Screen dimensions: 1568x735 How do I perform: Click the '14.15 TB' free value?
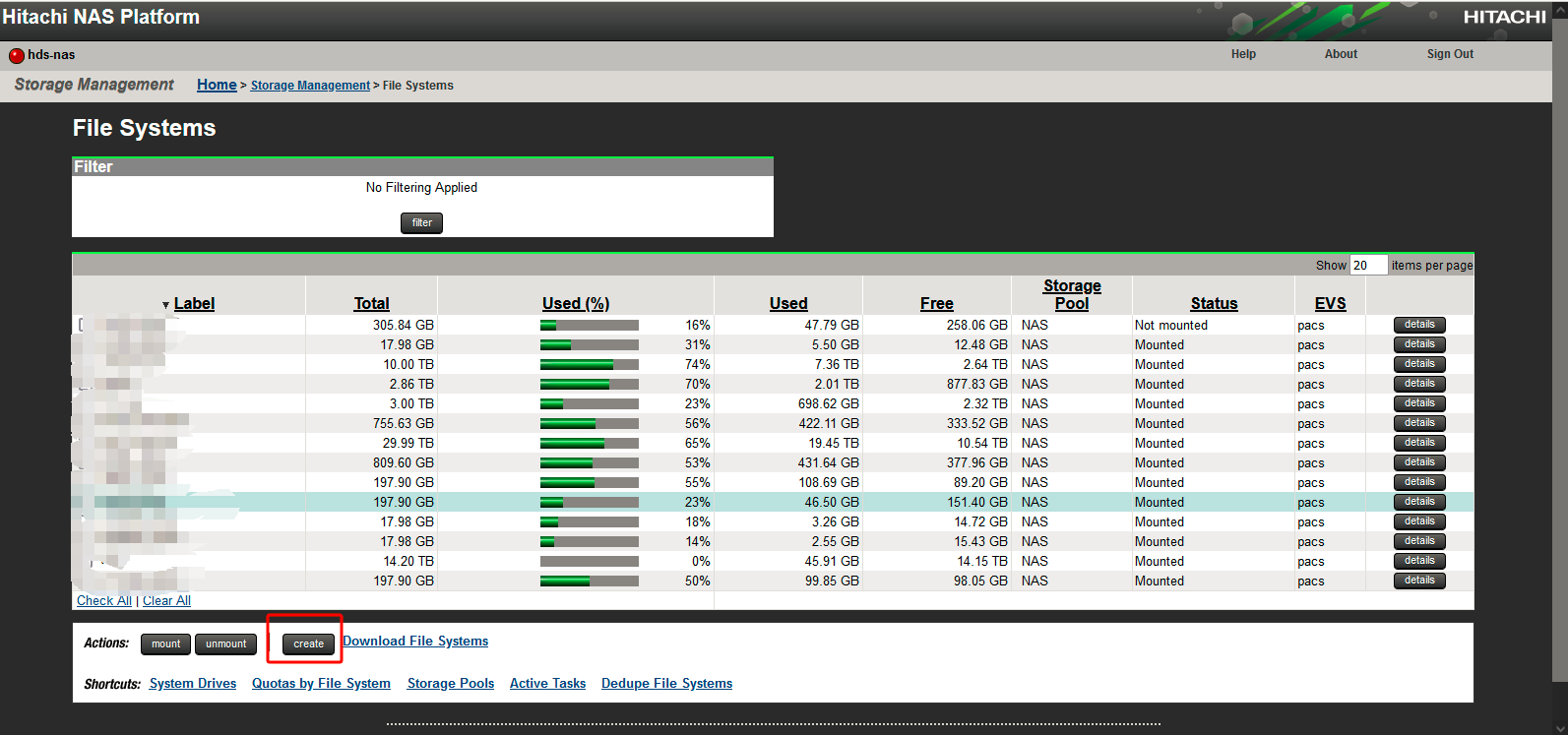tap(982, 561)
